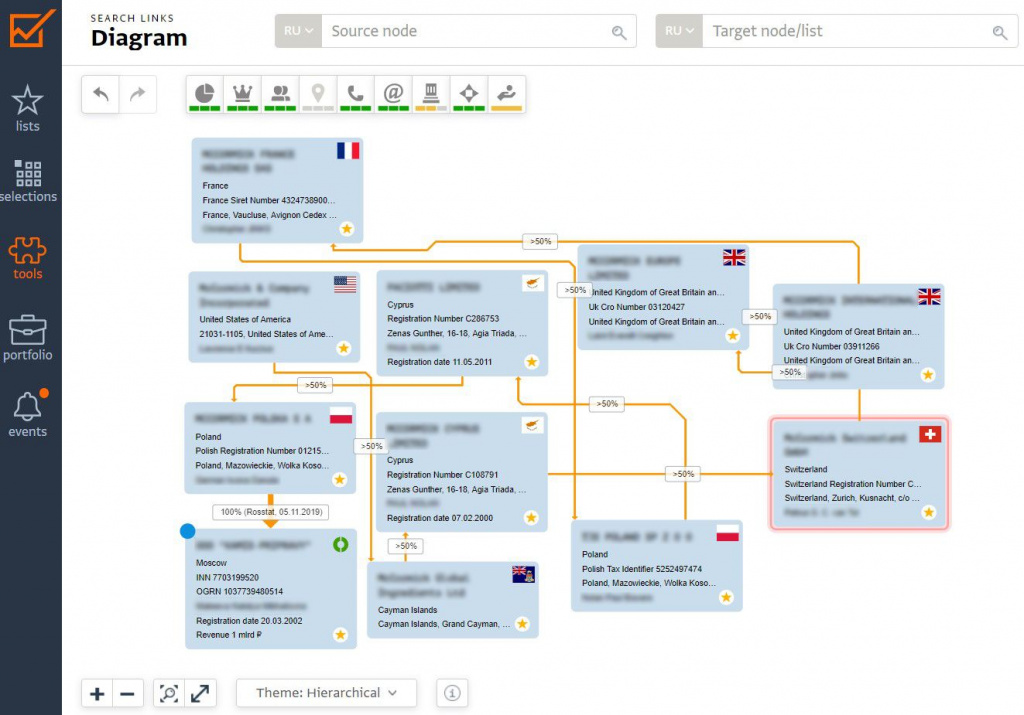Star the Uk Cro Number 03120427 card
Viewport: 1024px width, 715px height.
click(733, 336)
